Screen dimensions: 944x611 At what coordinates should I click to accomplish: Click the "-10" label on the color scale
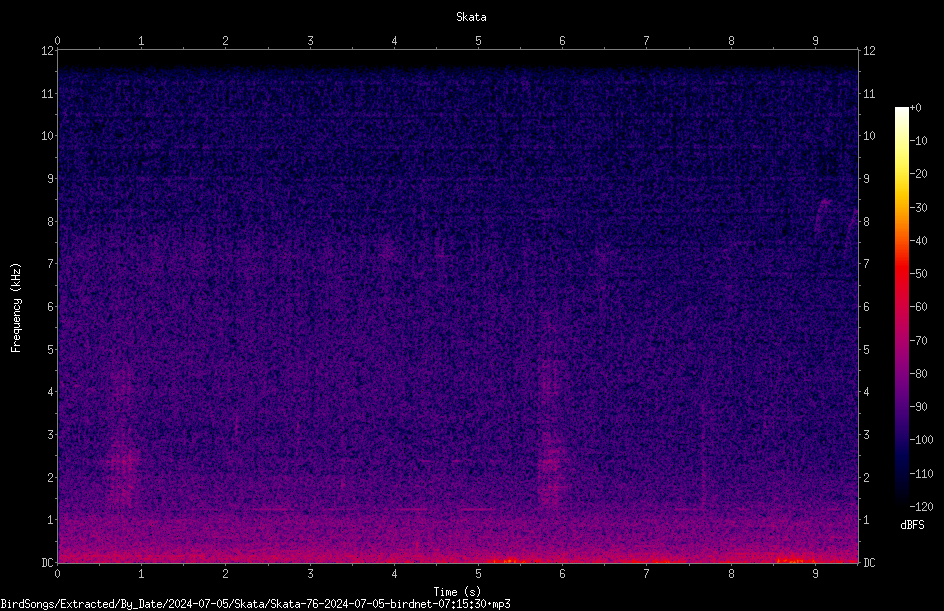pyautogui.click(x=919, y=141)
